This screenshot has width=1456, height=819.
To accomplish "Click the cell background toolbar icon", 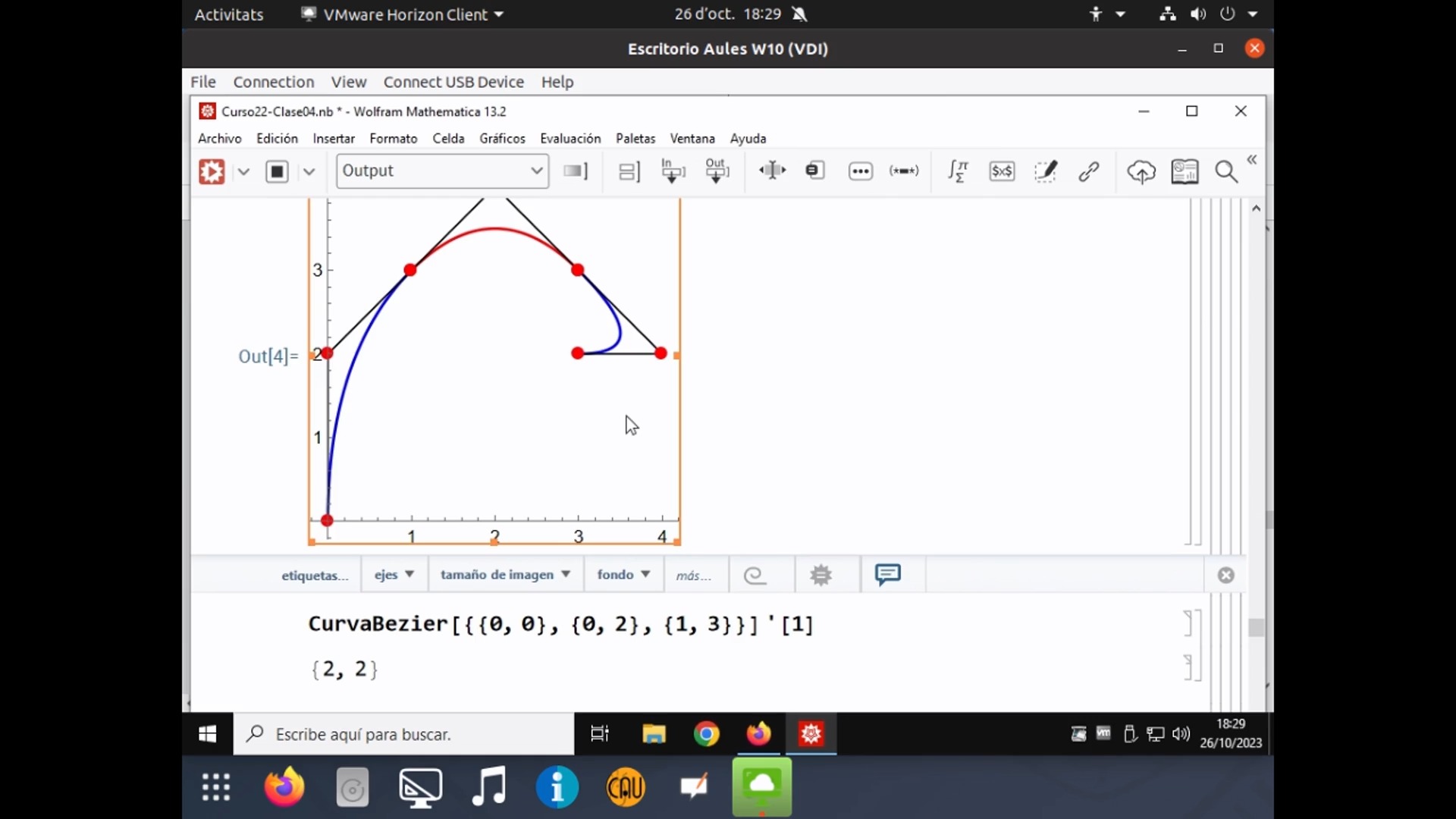I will coord(575,171).
